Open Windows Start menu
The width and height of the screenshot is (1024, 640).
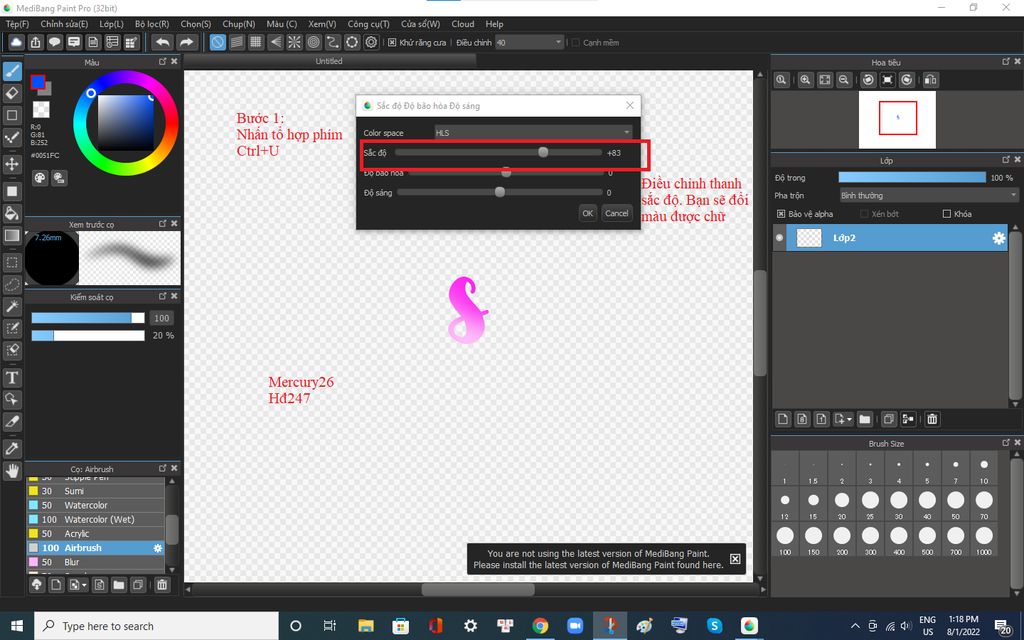pos(16,626)
